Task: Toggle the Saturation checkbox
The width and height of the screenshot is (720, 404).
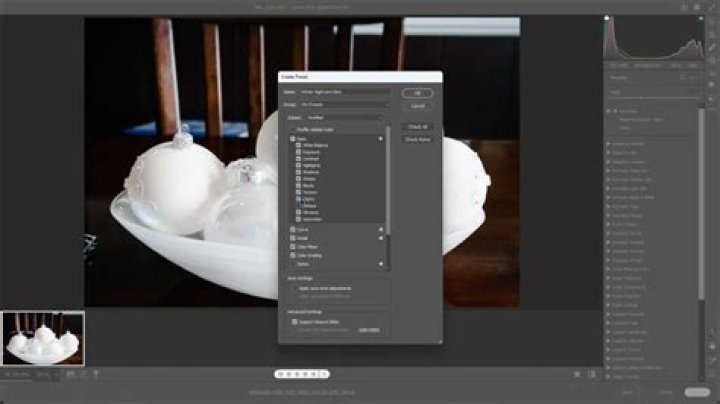Action: (x=298, y=219)
